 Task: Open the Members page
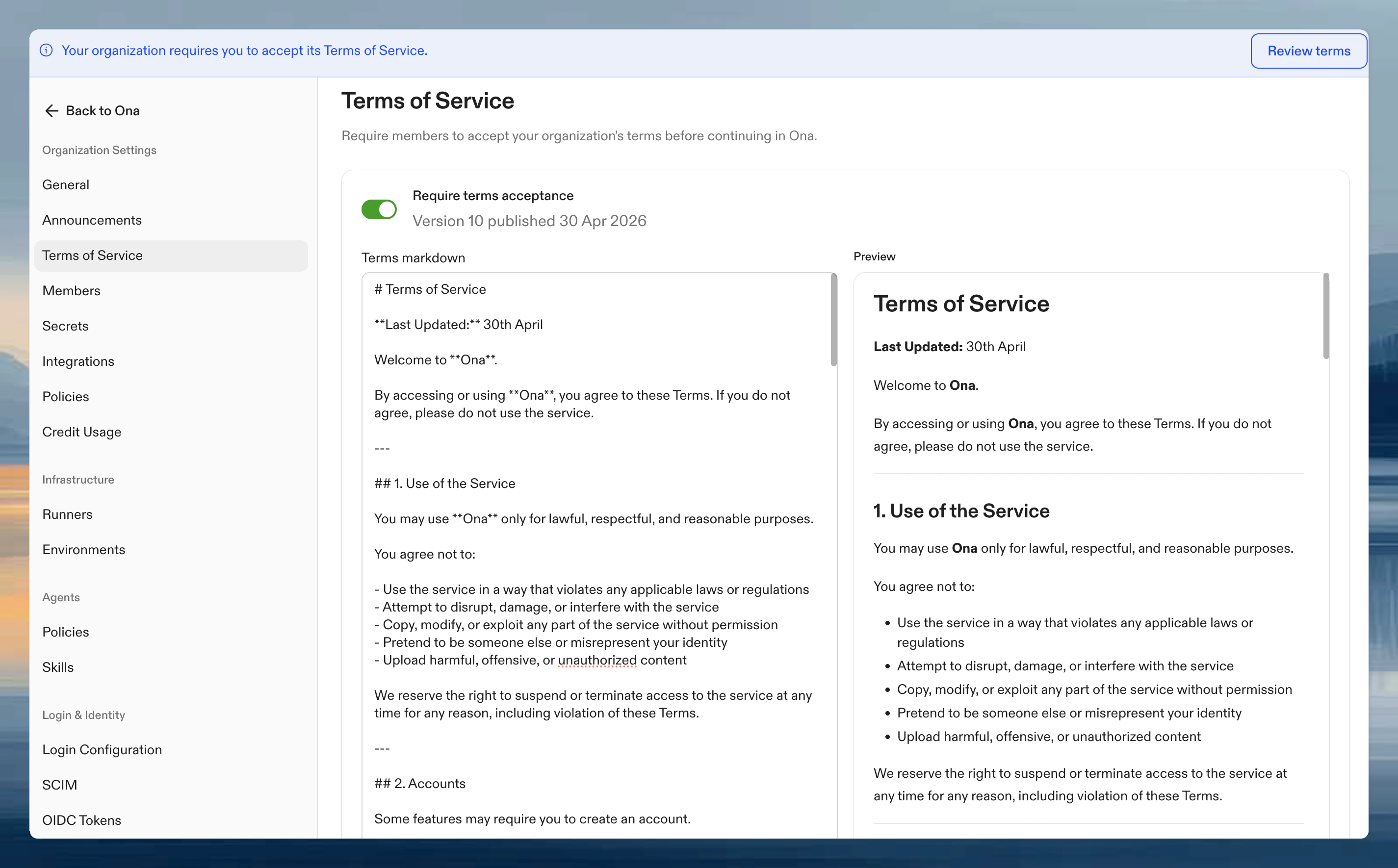(71, 290)
